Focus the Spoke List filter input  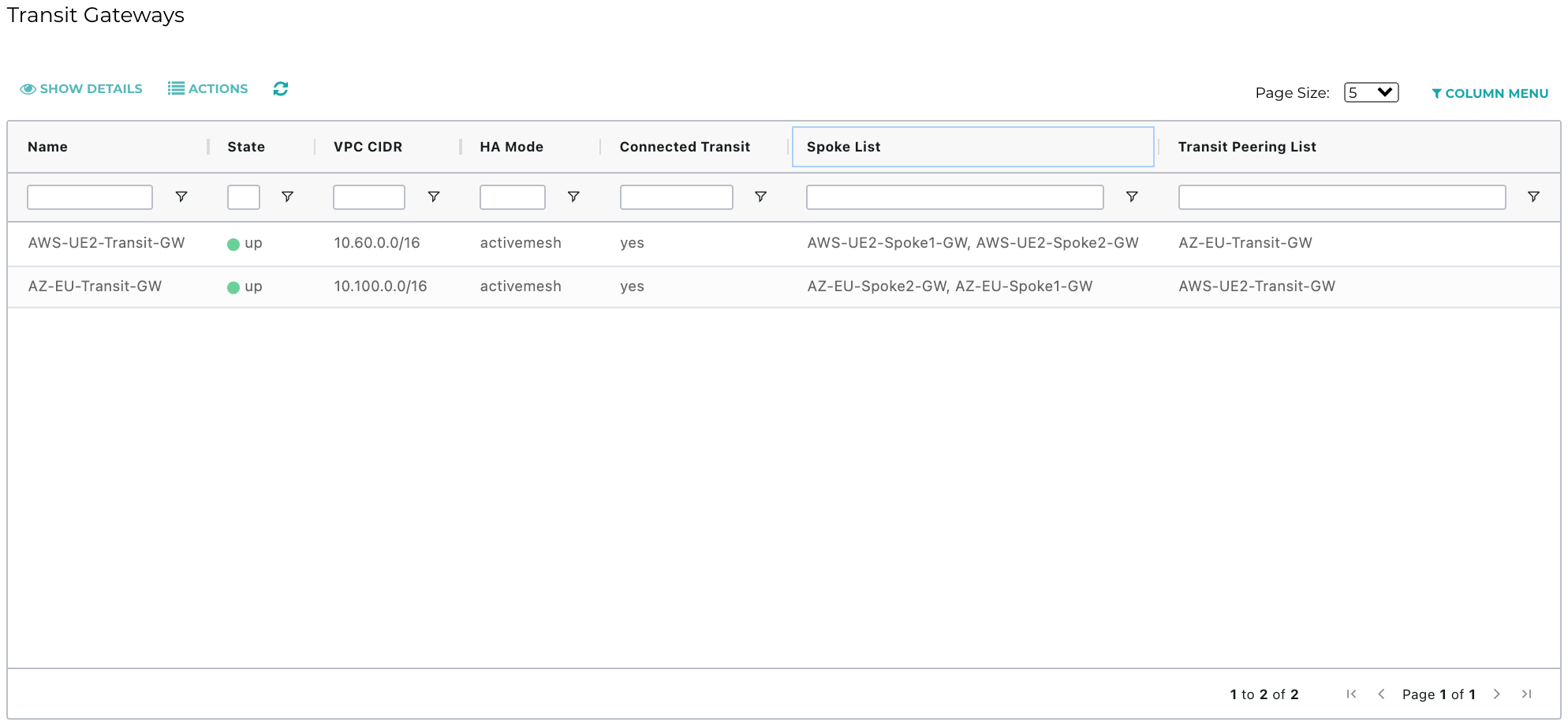coord(955,197)
